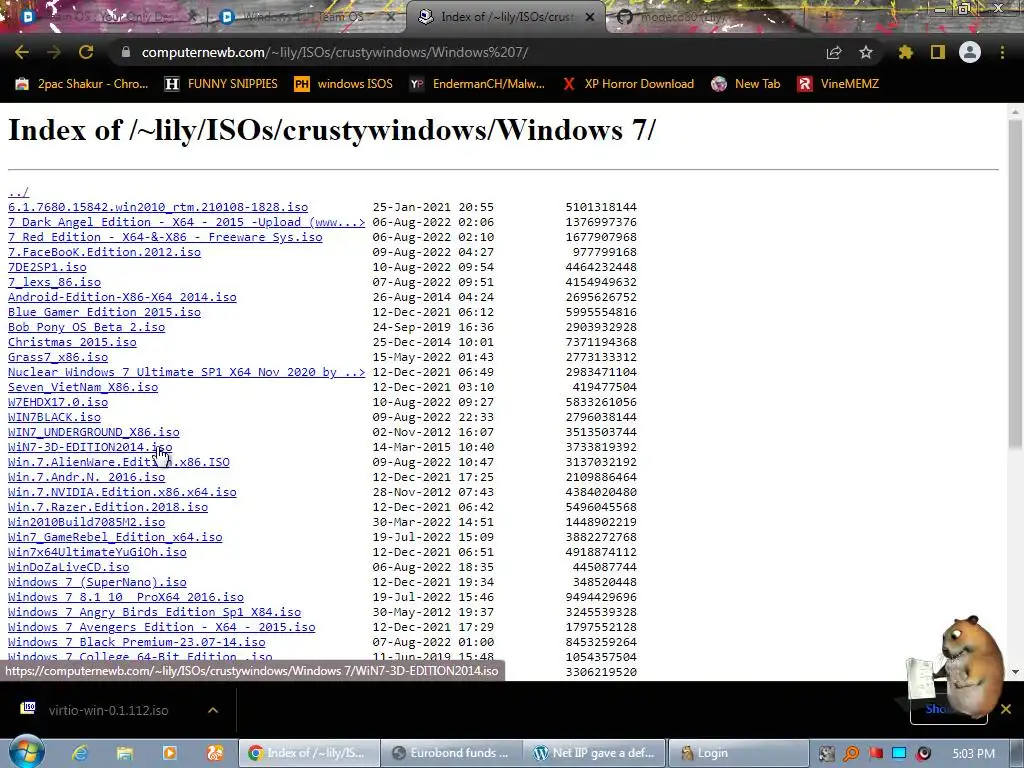This screenshot has height=768, width=1024.
Task: Click the W7EHDX17.0.iso link
Action: click(x=58, y=402)
